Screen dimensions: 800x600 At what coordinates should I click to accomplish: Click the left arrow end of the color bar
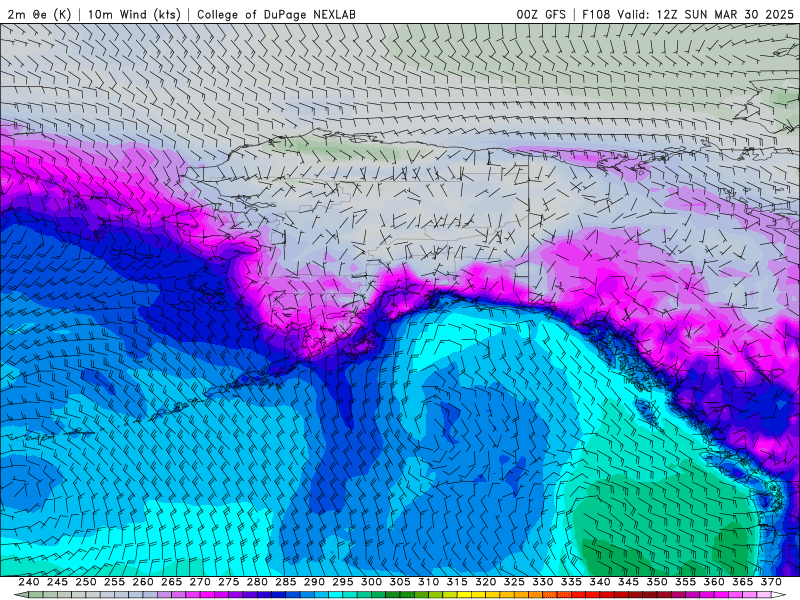click(20, 595)
